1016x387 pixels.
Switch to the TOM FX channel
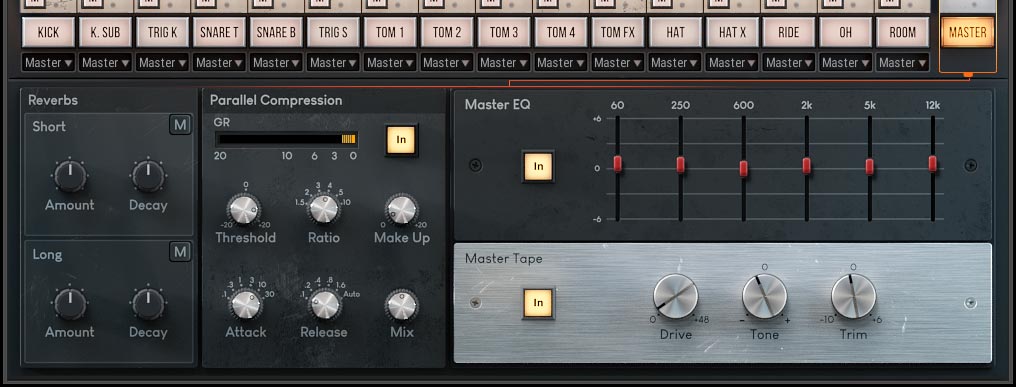618,32
